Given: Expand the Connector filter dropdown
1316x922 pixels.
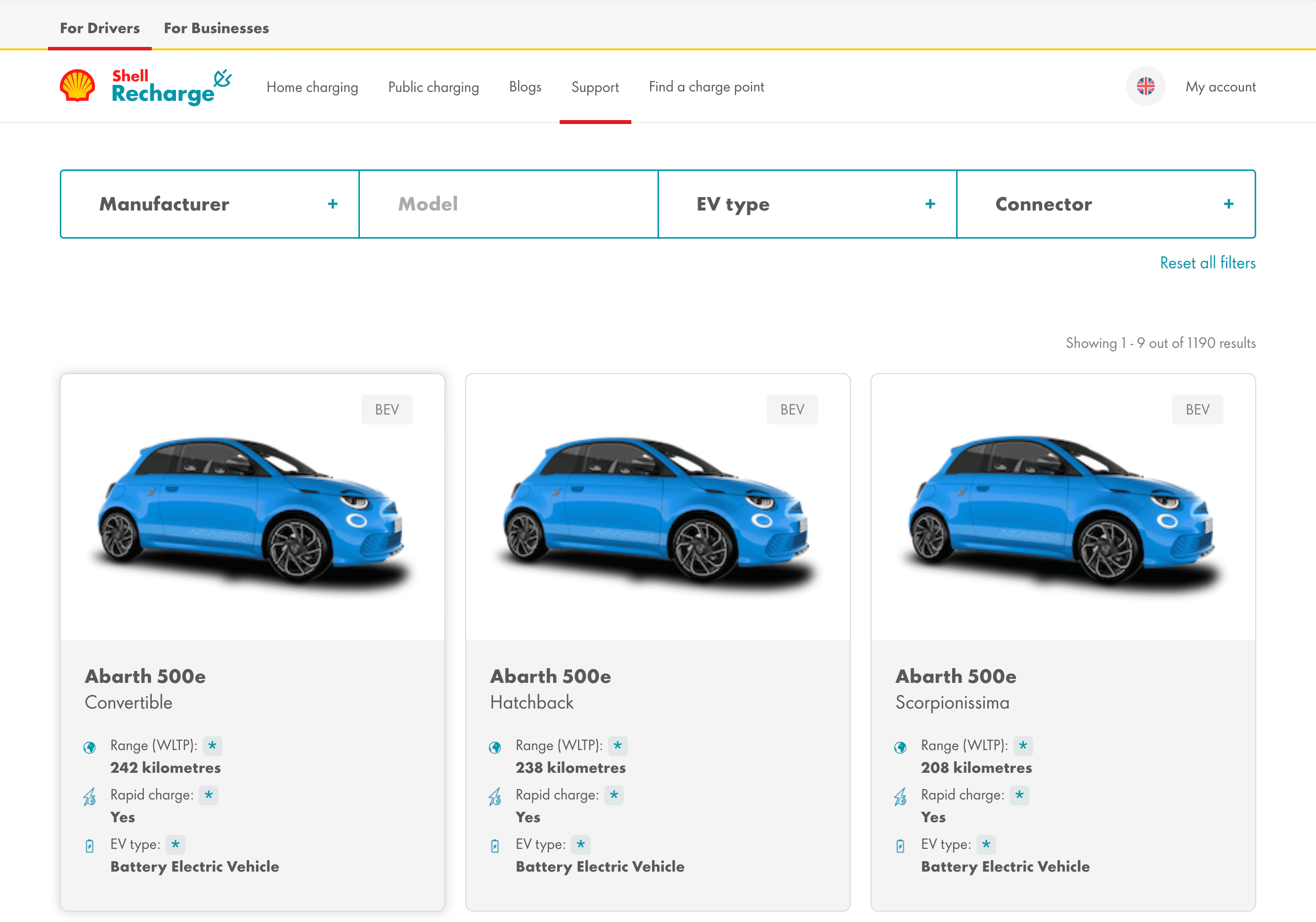Looking at the screenshot, I should [1105, 204].
